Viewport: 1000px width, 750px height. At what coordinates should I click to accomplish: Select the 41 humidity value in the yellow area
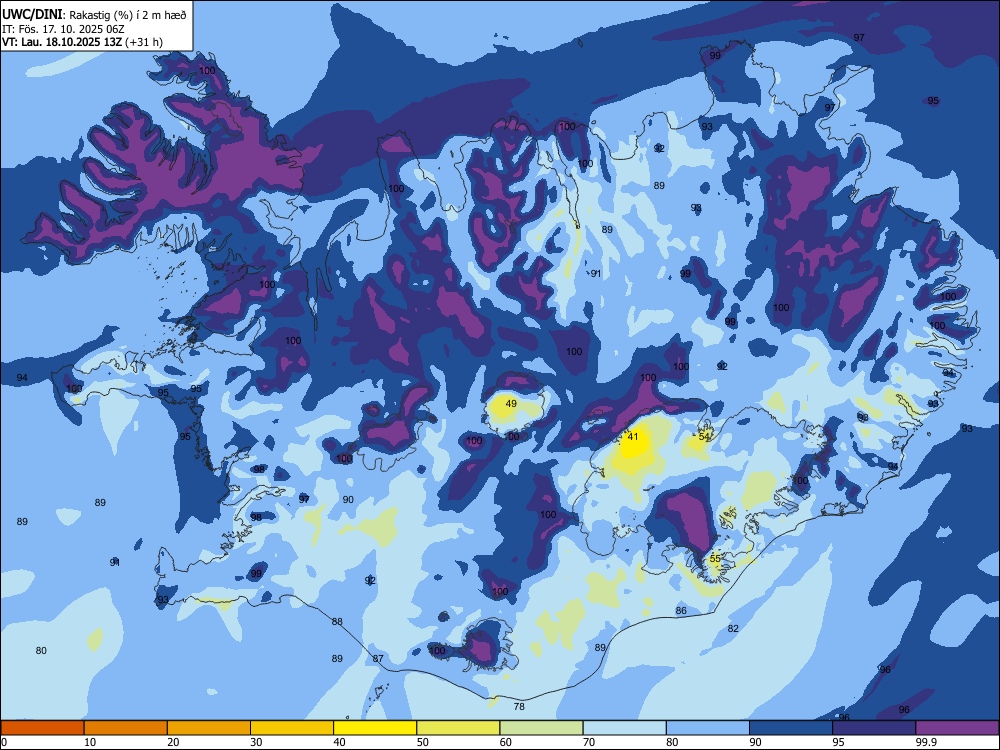tap(633, 437)
